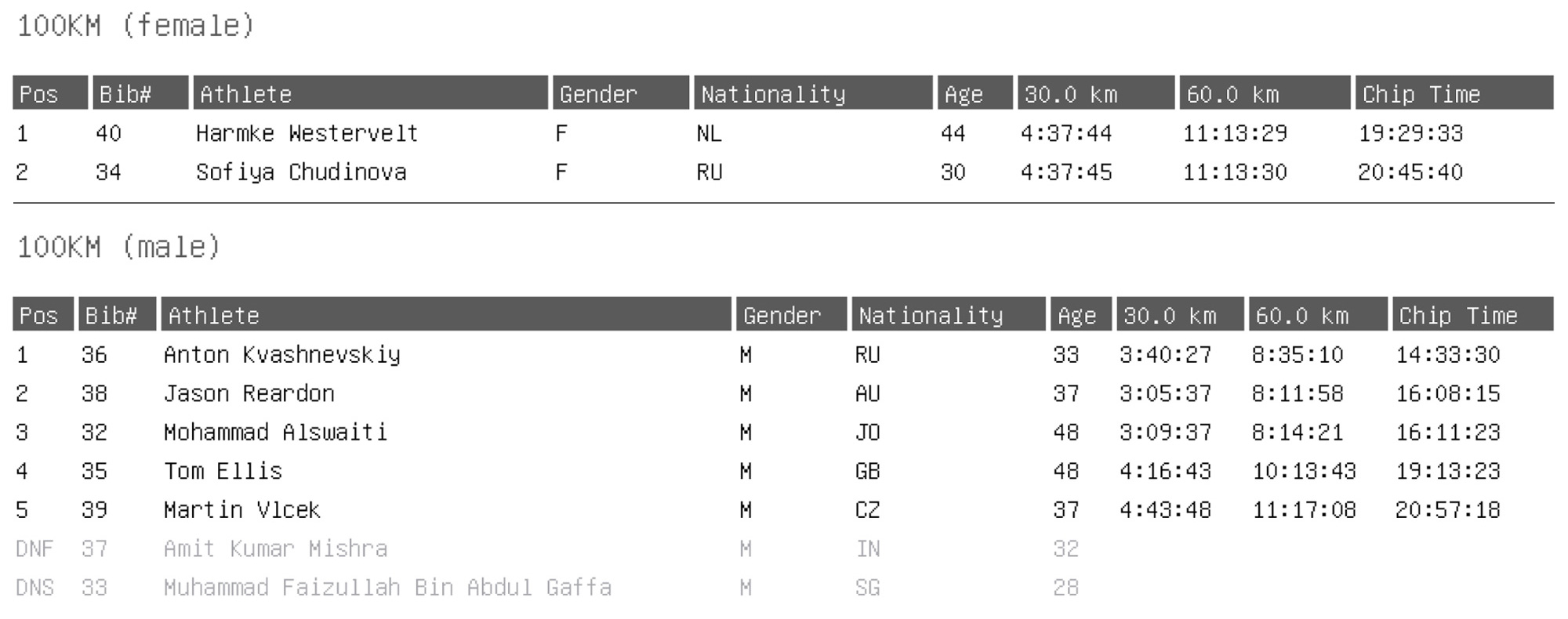Click chip time 14:33:30
The image size is (1568, 619).
coord(1447,355)
